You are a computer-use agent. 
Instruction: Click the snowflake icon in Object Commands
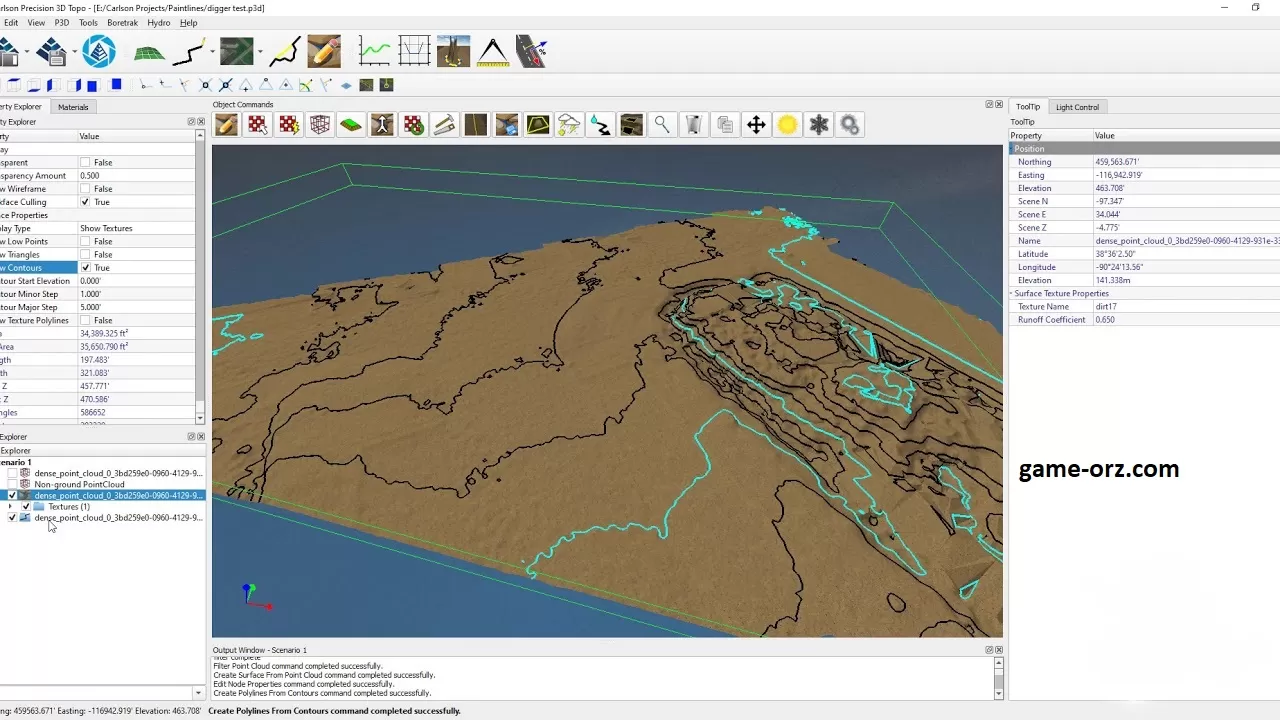pos(819,125)
